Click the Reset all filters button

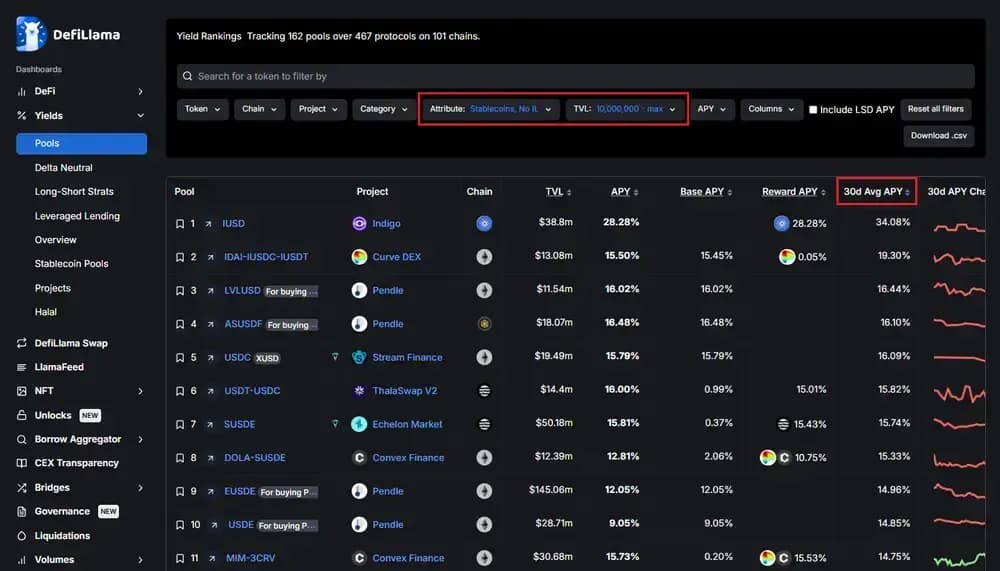(x=936, y=109)
